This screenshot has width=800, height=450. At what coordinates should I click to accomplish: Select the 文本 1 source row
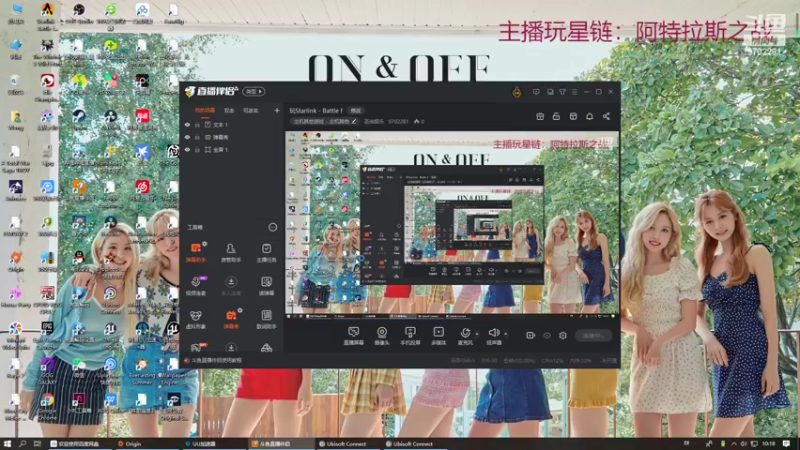(x=232, y=124)
